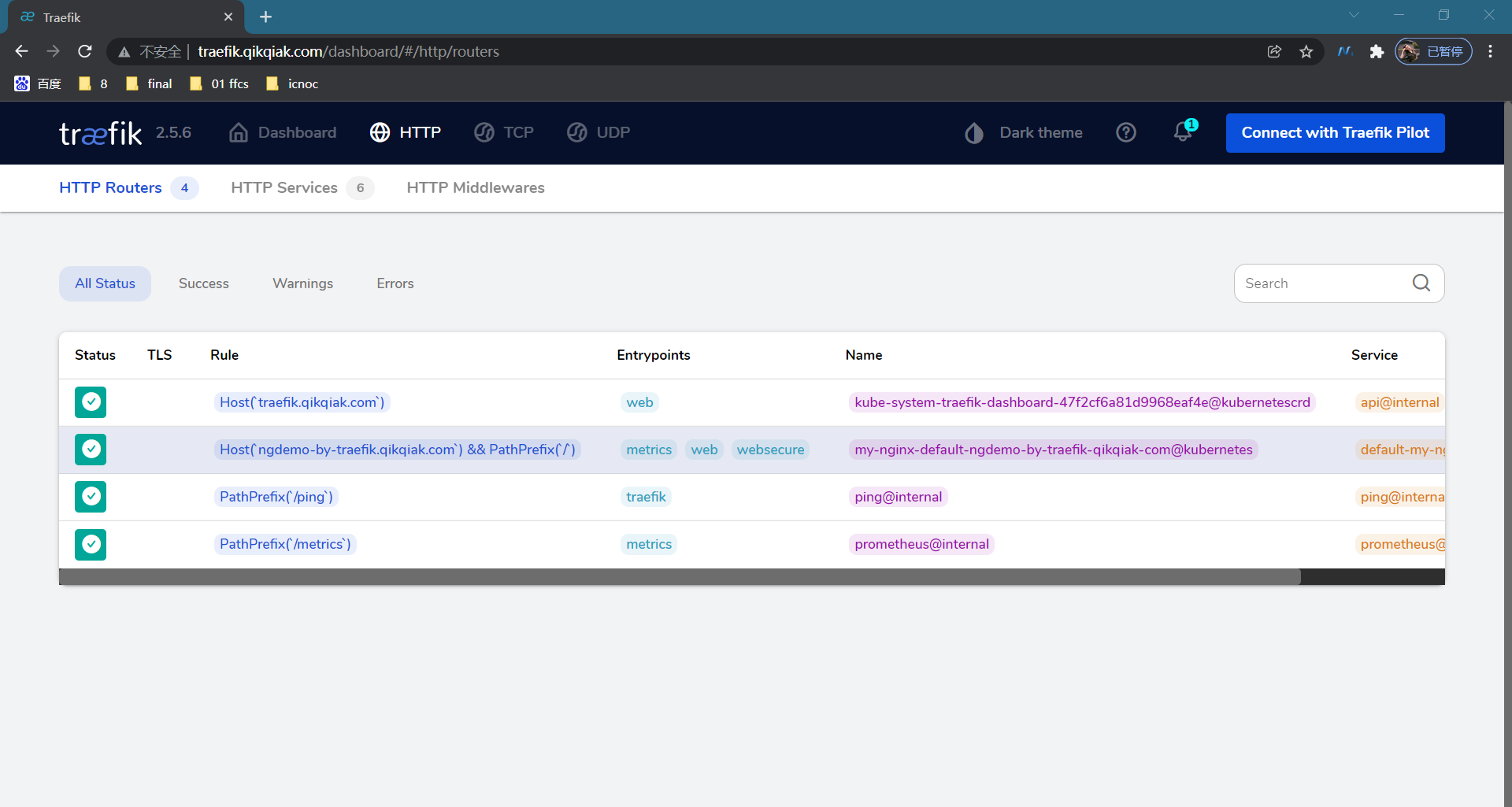Click the websecure entrypoint tag
The width and height of the screenshot is (1512, 807).
pyautogui.click(x=770, y=450)
